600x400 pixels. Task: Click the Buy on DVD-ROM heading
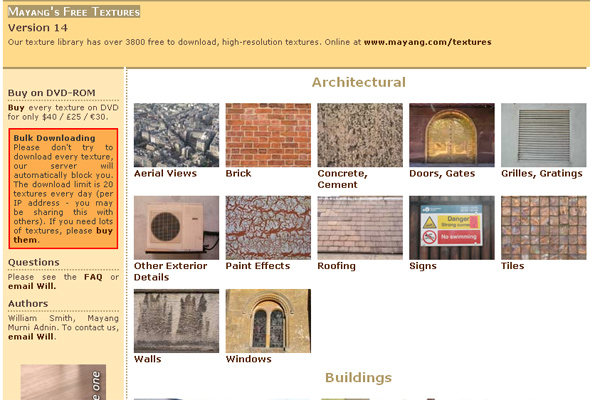52,93
